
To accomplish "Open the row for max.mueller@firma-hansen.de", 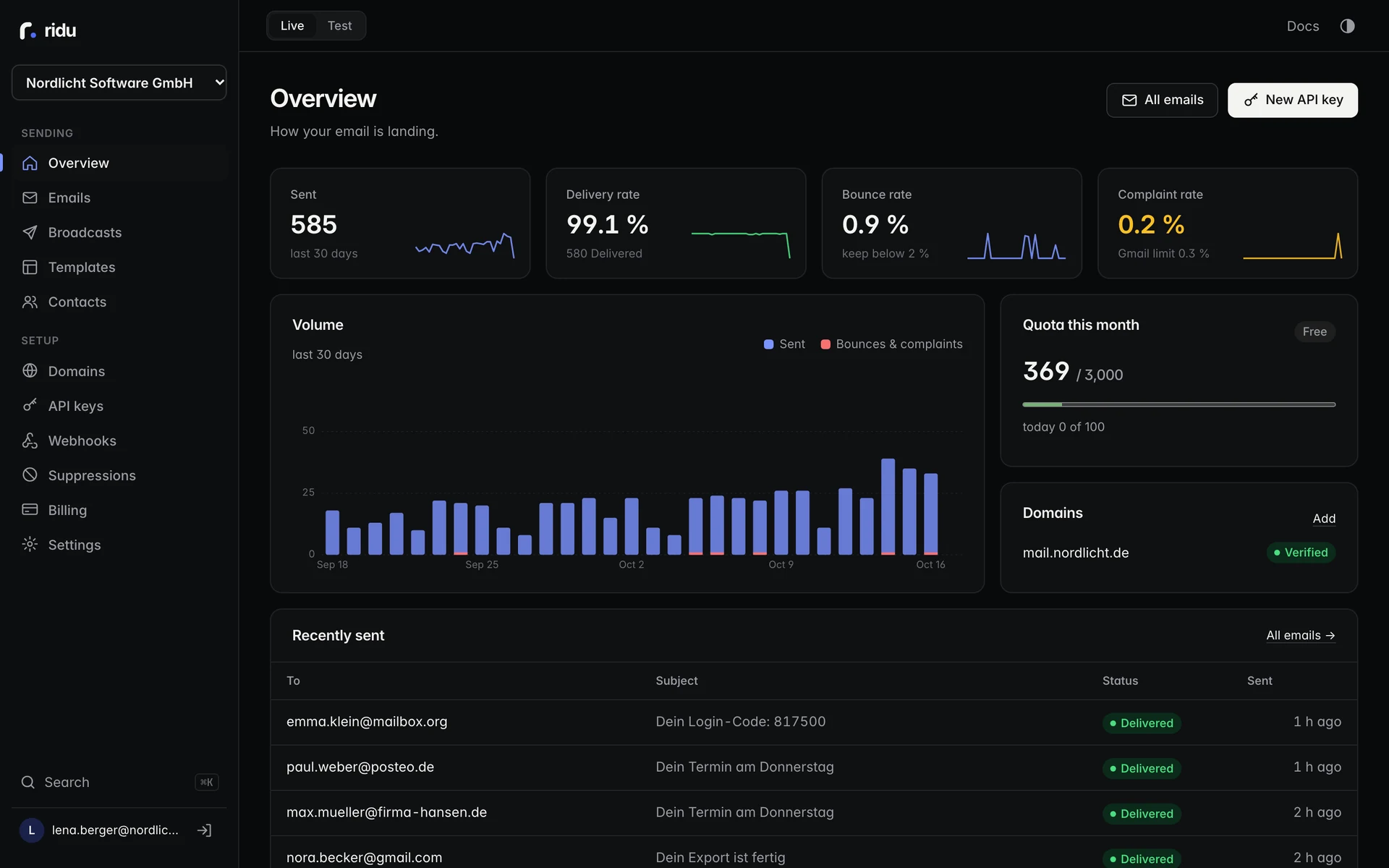I will click(814, 813).
